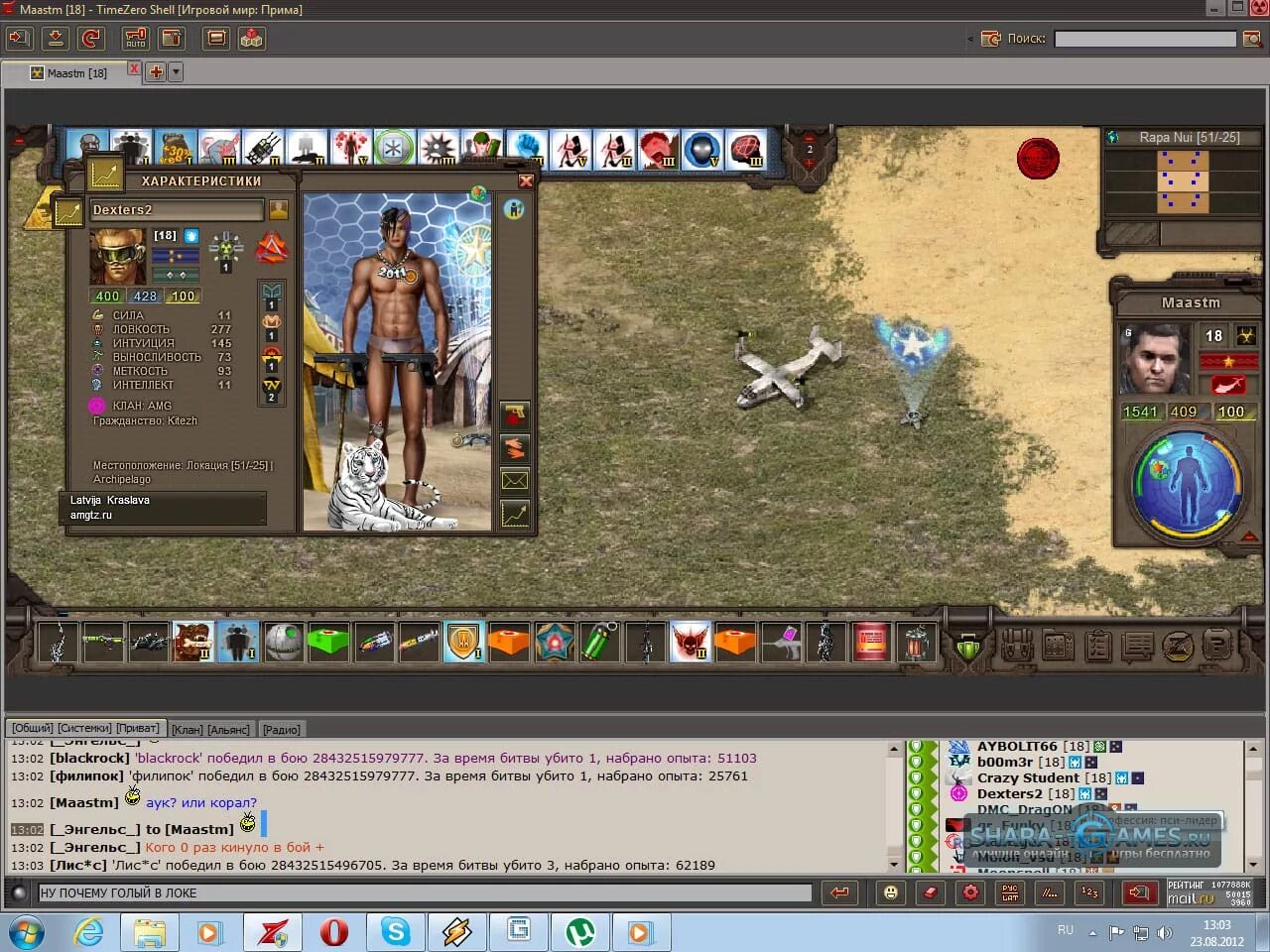The width and height of the screenshot is (1270, 952).
Task: Open Opera browser from the taskbar
Action: [x=334, y=932]
